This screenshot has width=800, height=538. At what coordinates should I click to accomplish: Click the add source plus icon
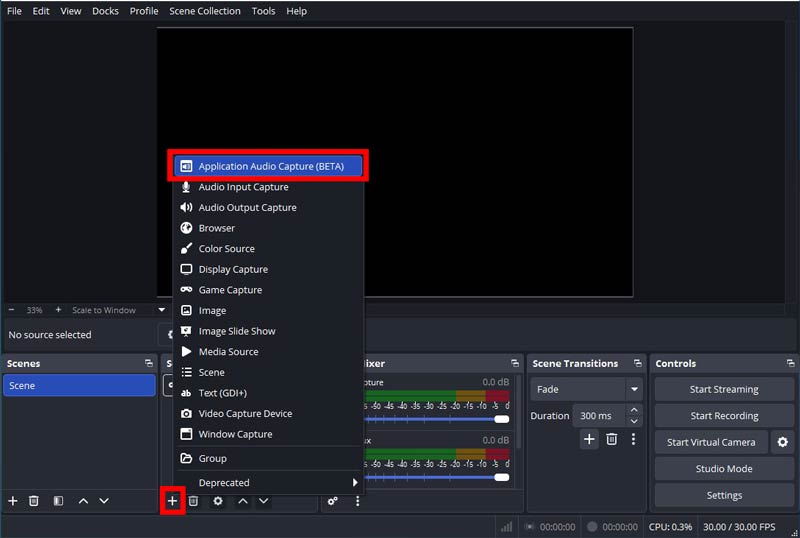(x=172, y=501)
